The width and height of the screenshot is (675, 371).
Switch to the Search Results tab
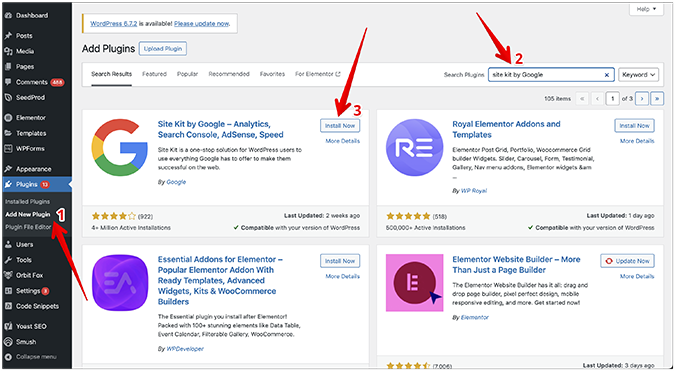111,74
